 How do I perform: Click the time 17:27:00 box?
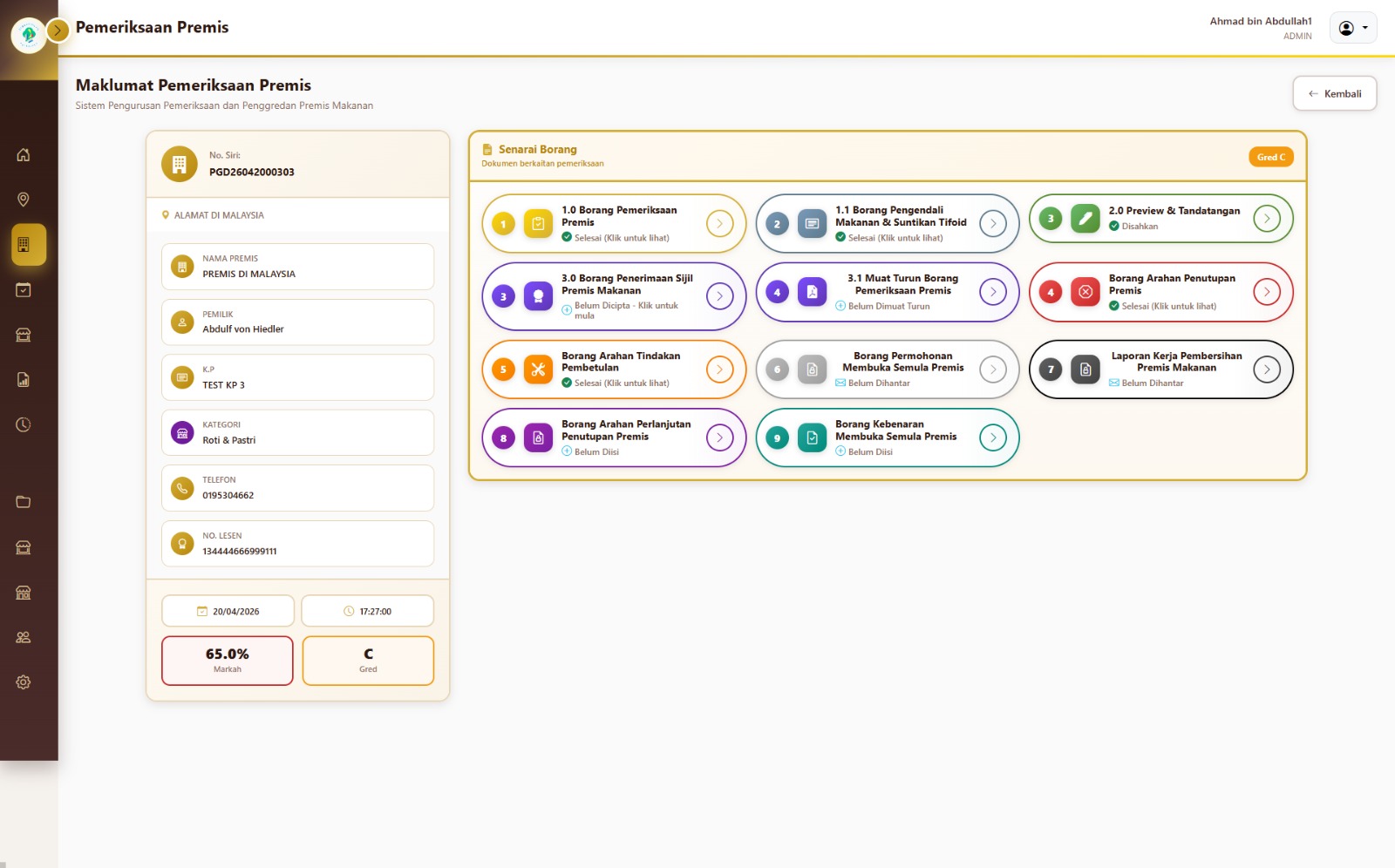[x=367, y=611]
